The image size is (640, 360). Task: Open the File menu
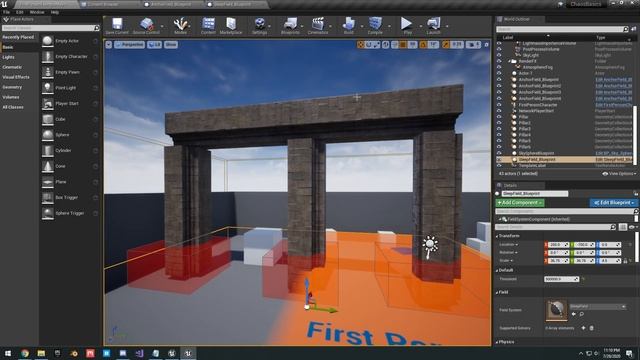7,12
